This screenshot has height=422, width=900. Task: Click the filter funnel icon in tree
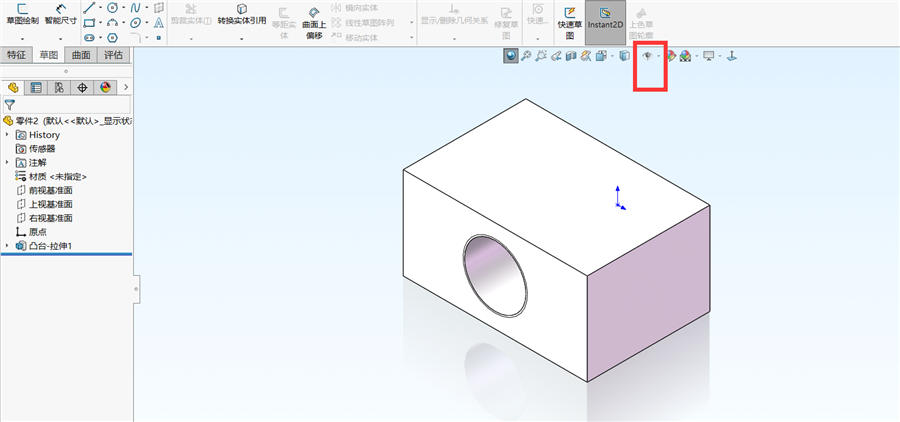click(x=10, y=104)
